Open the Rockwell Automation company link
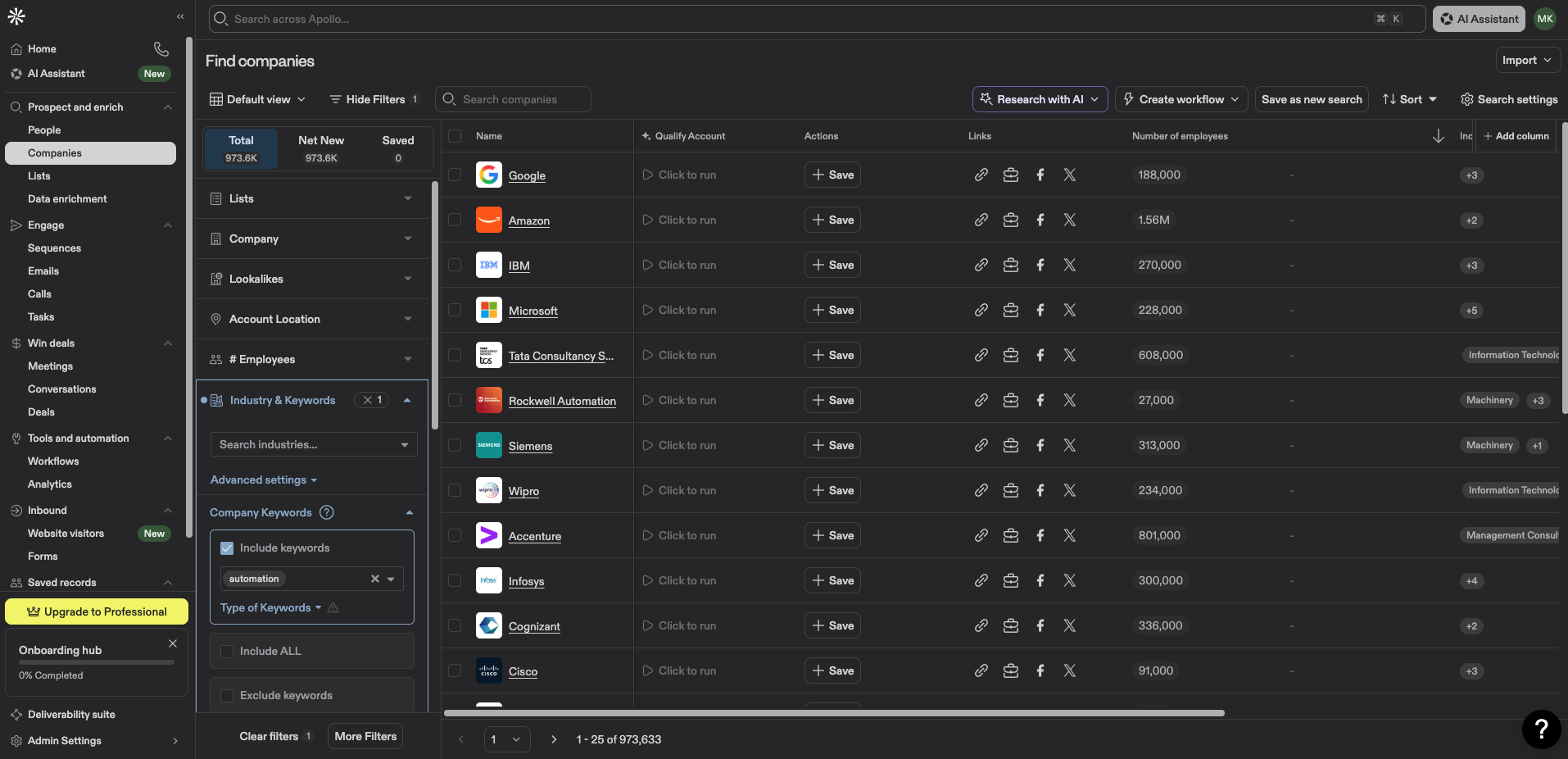1568x759 pixels. click(562, 401)
